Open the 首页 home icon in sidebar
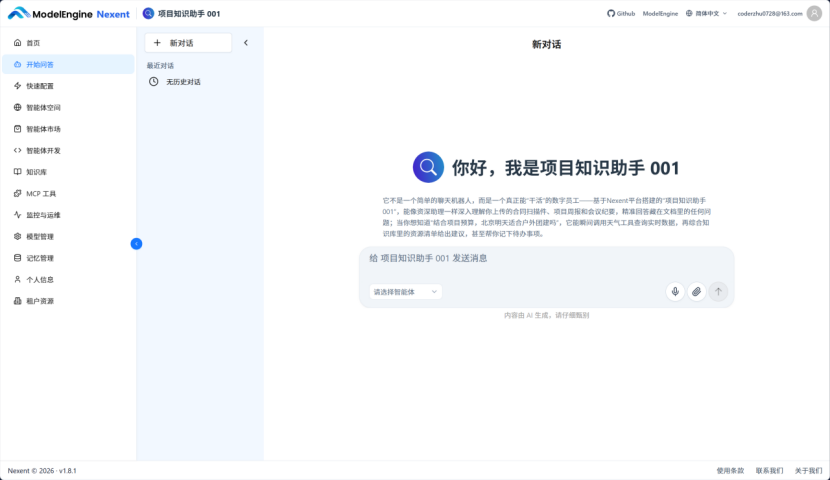The width and height of the screenshot is (830, 480). pyautogui.click(x=17, y=43)
